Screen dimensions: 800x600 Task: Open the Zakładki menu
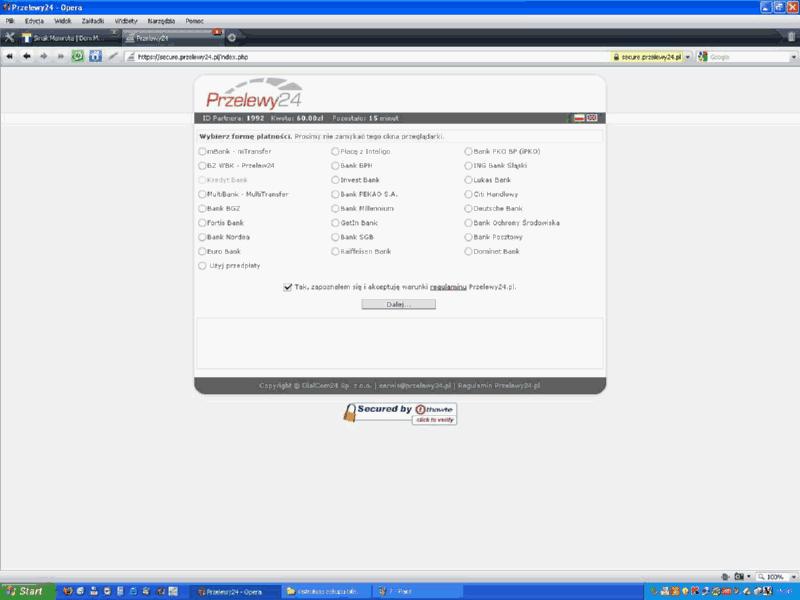92,20
